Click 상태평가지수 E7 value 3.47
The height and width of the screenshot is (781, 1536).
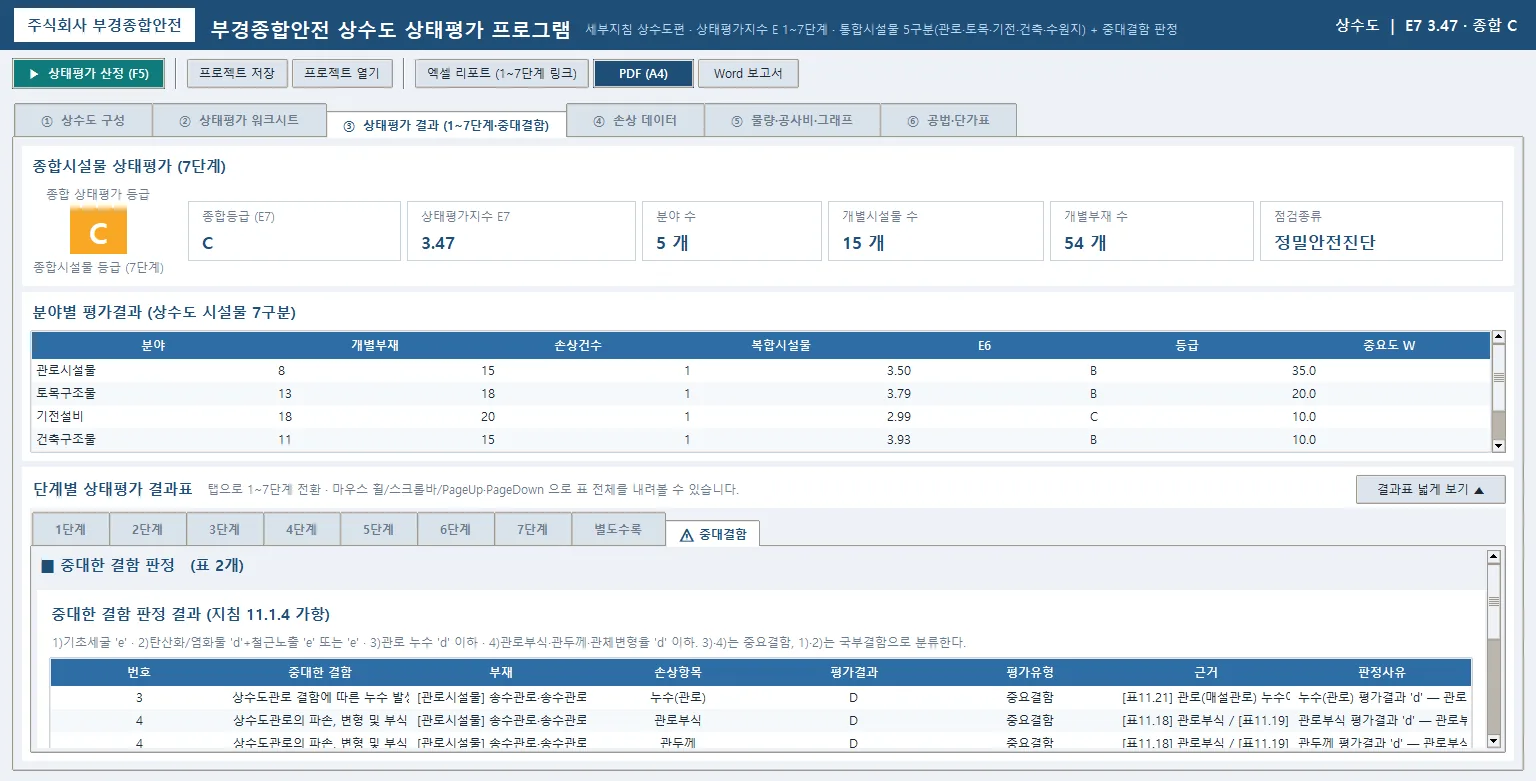[x=438, y=242]
